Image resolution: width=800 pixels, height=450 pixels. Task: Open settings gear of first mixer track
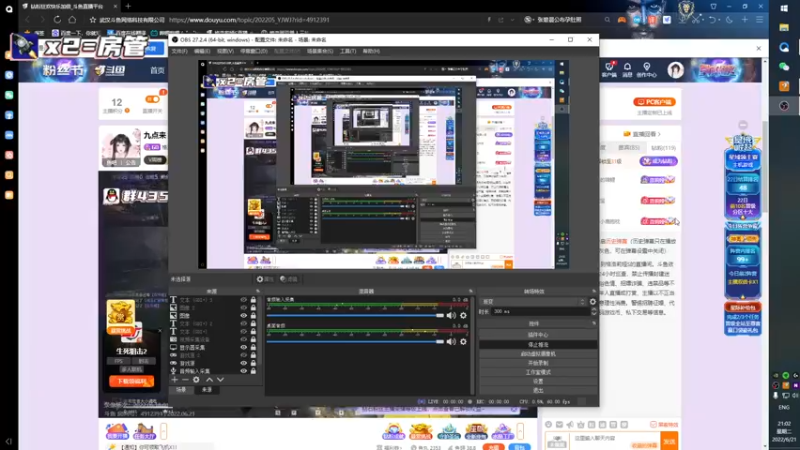463,315
